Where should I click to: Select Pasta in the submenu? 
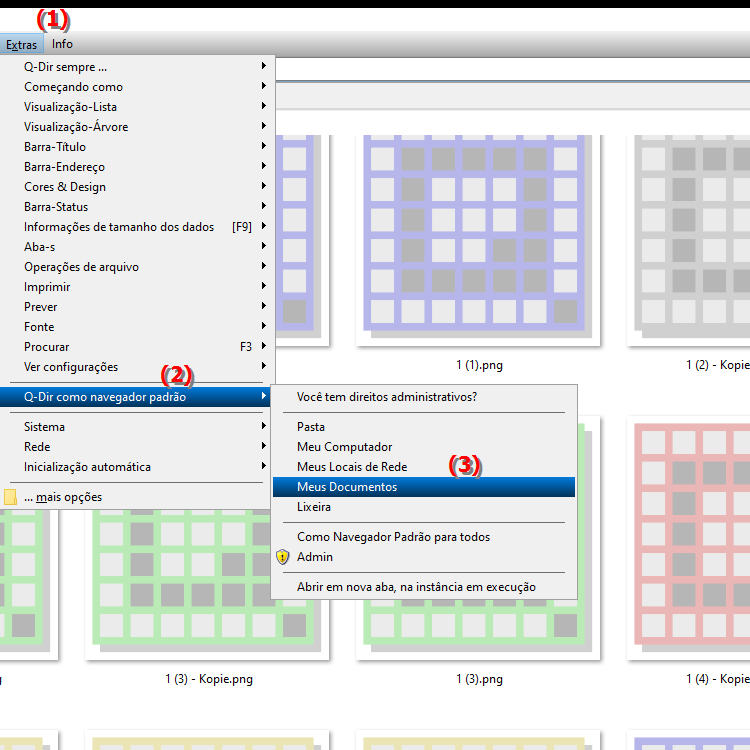(424, 427)
